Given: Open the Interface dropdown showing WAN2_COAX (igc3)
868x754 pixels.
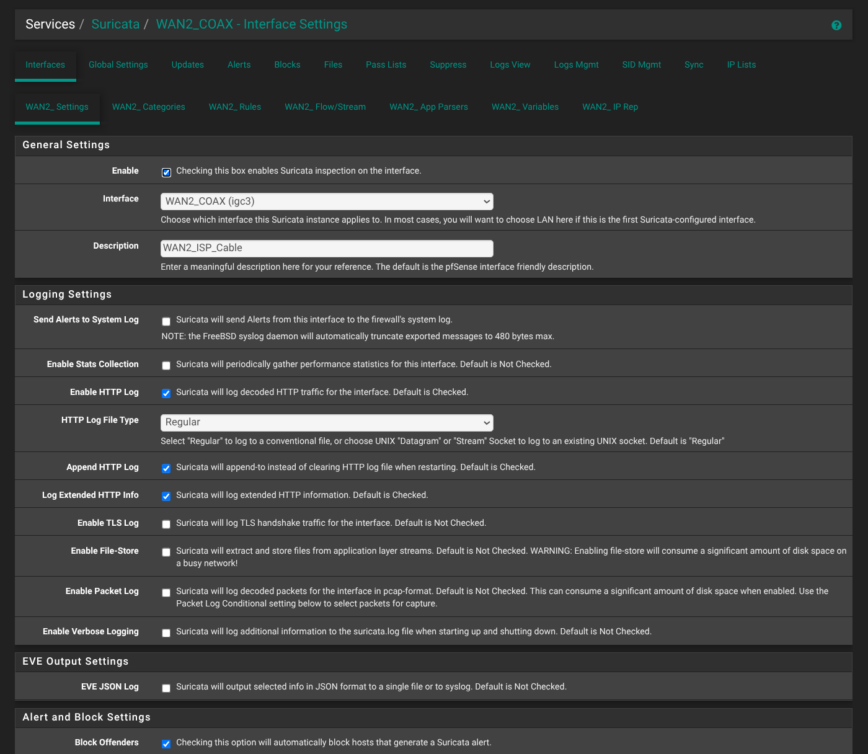Looking at the screenshot, I should tap(327, 202).
